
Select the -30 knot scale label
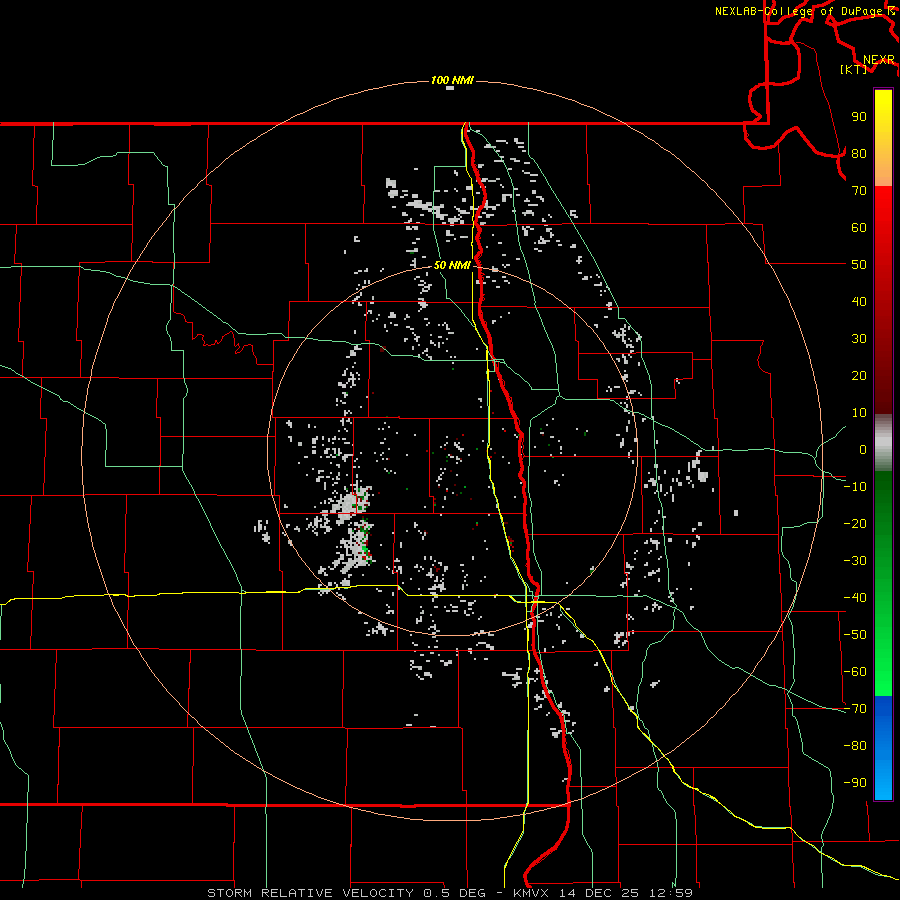click(x=855, y=561)
